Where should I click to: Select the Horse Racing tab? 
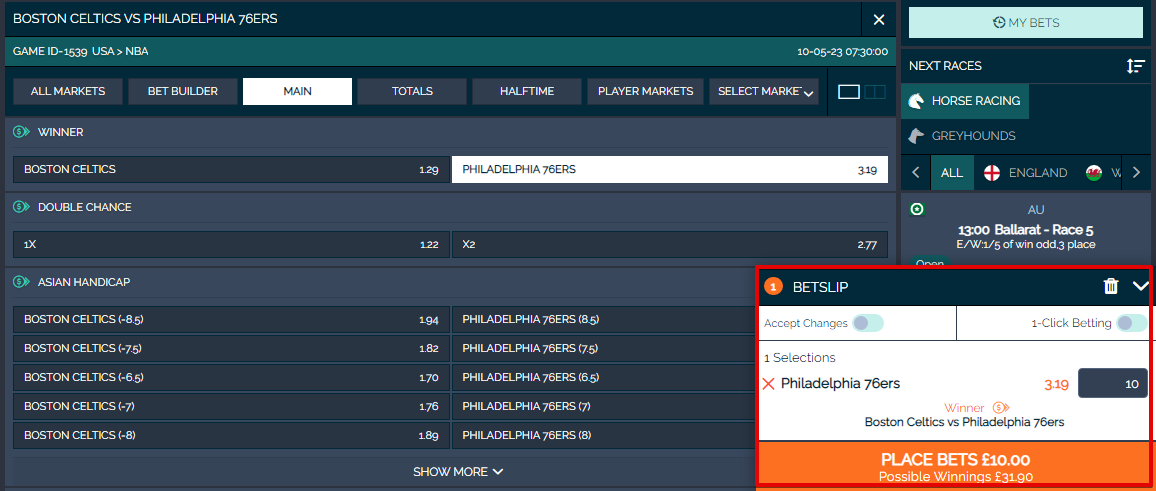(x=964, y=101)
